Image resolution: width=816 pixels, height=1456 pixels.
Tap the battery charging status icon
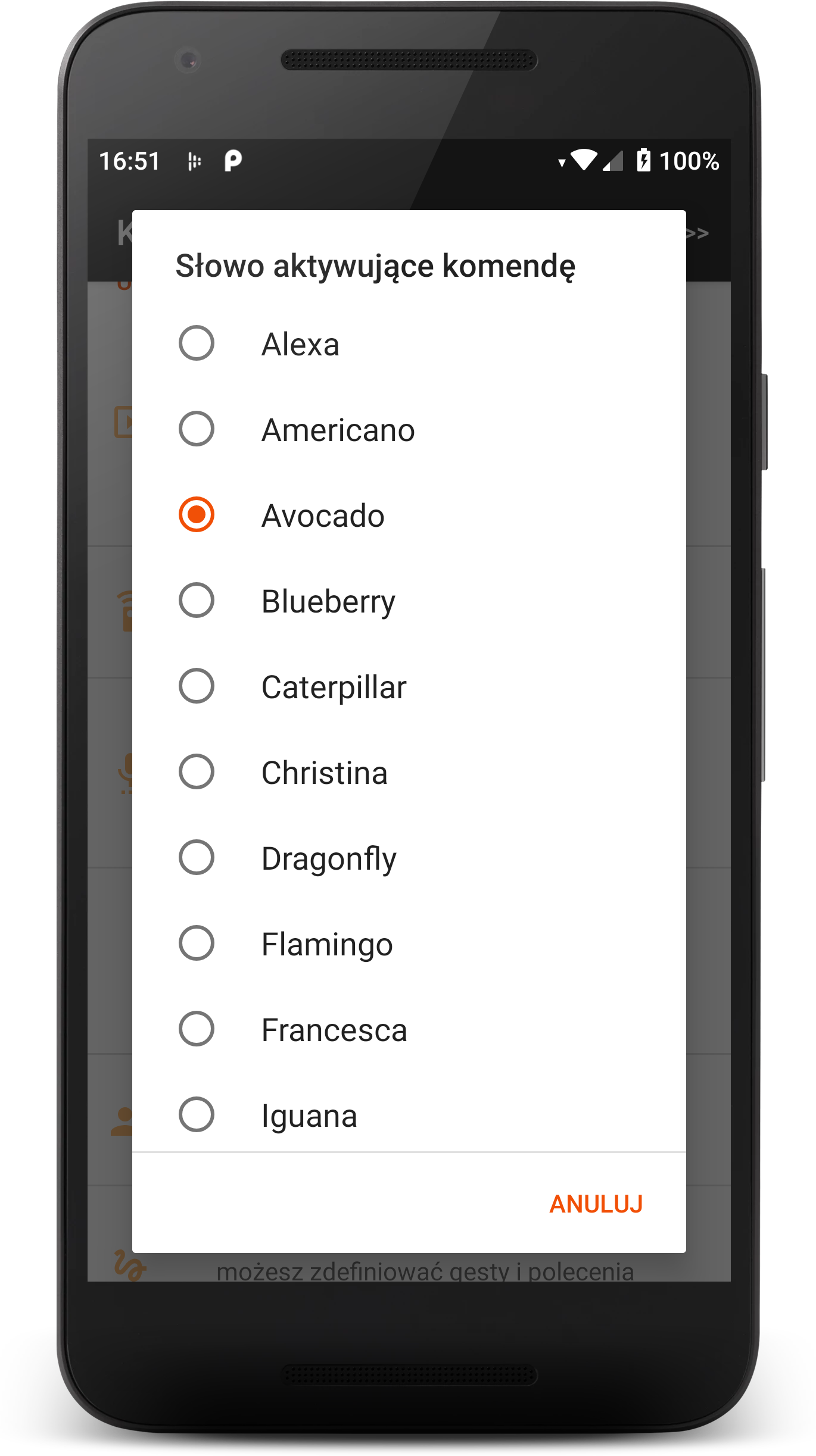[x=643, y=161]
